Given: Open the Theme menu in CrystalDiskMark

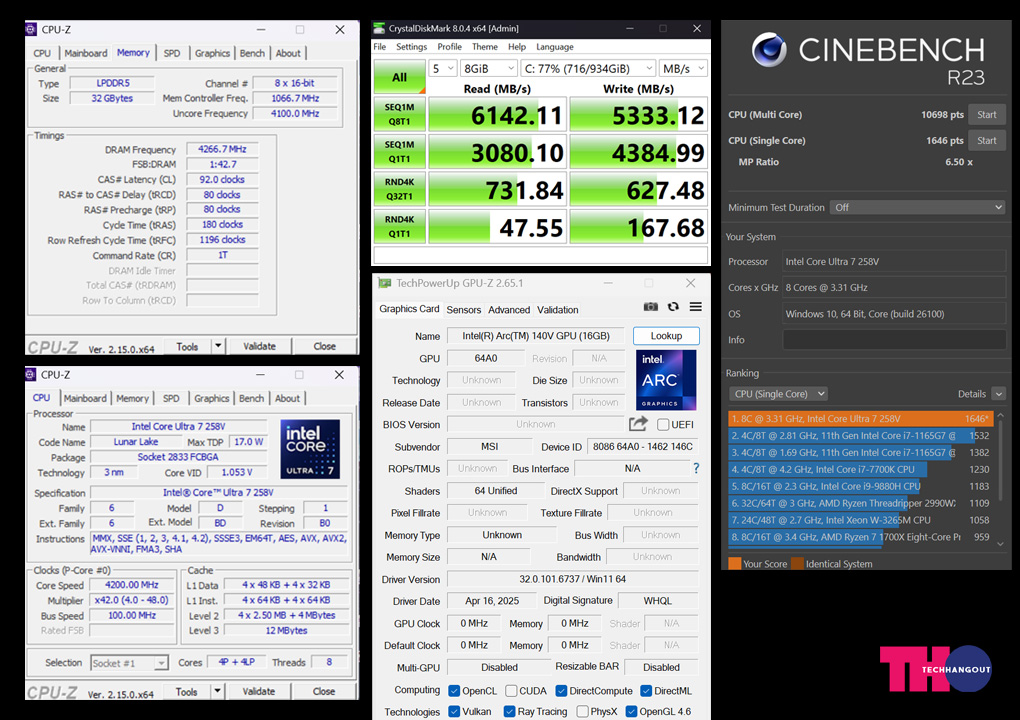Looking at the screenshot, I should [x=485, y=47].
